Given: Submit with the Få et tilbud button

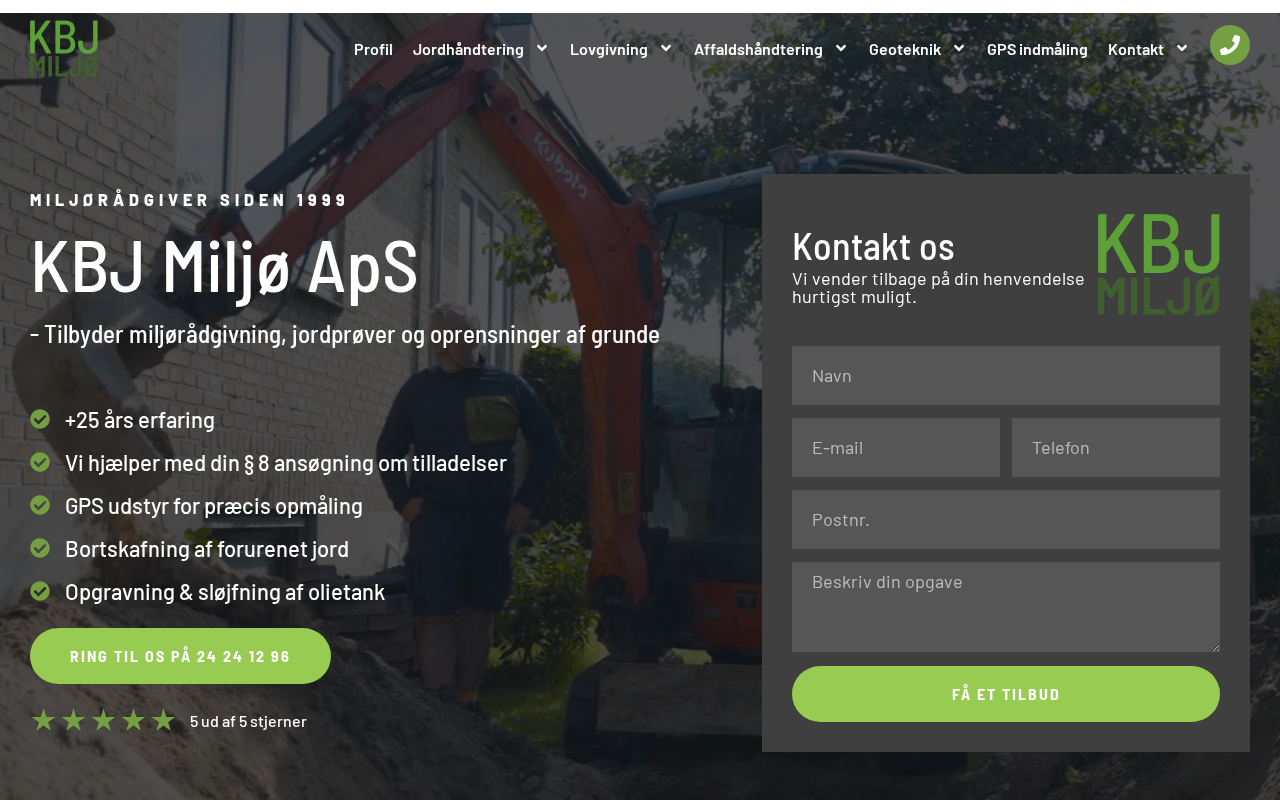Looking at the screenshot, I should [x=1006, y=694].
